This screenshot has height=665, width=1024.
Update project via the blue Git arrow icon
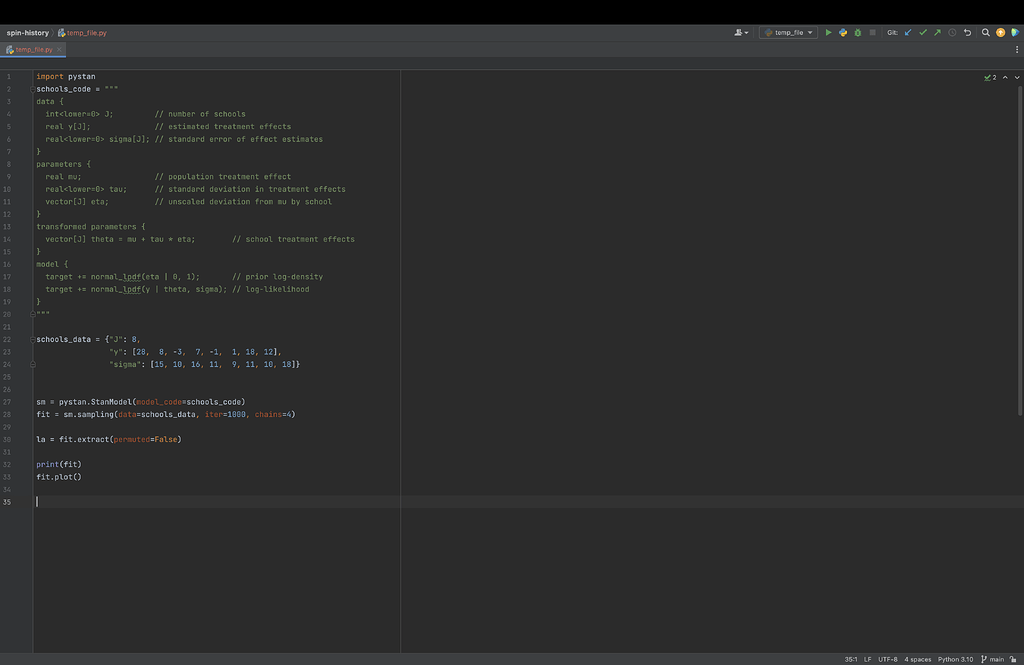click(x=908, y=32)
